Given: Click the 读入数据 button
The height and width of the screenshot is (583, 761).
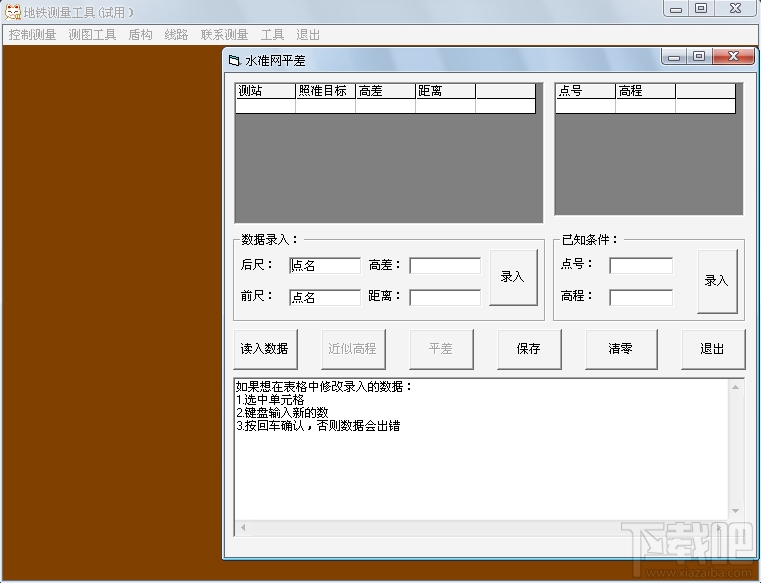Looking at the screenshot, I should [265, 349].
